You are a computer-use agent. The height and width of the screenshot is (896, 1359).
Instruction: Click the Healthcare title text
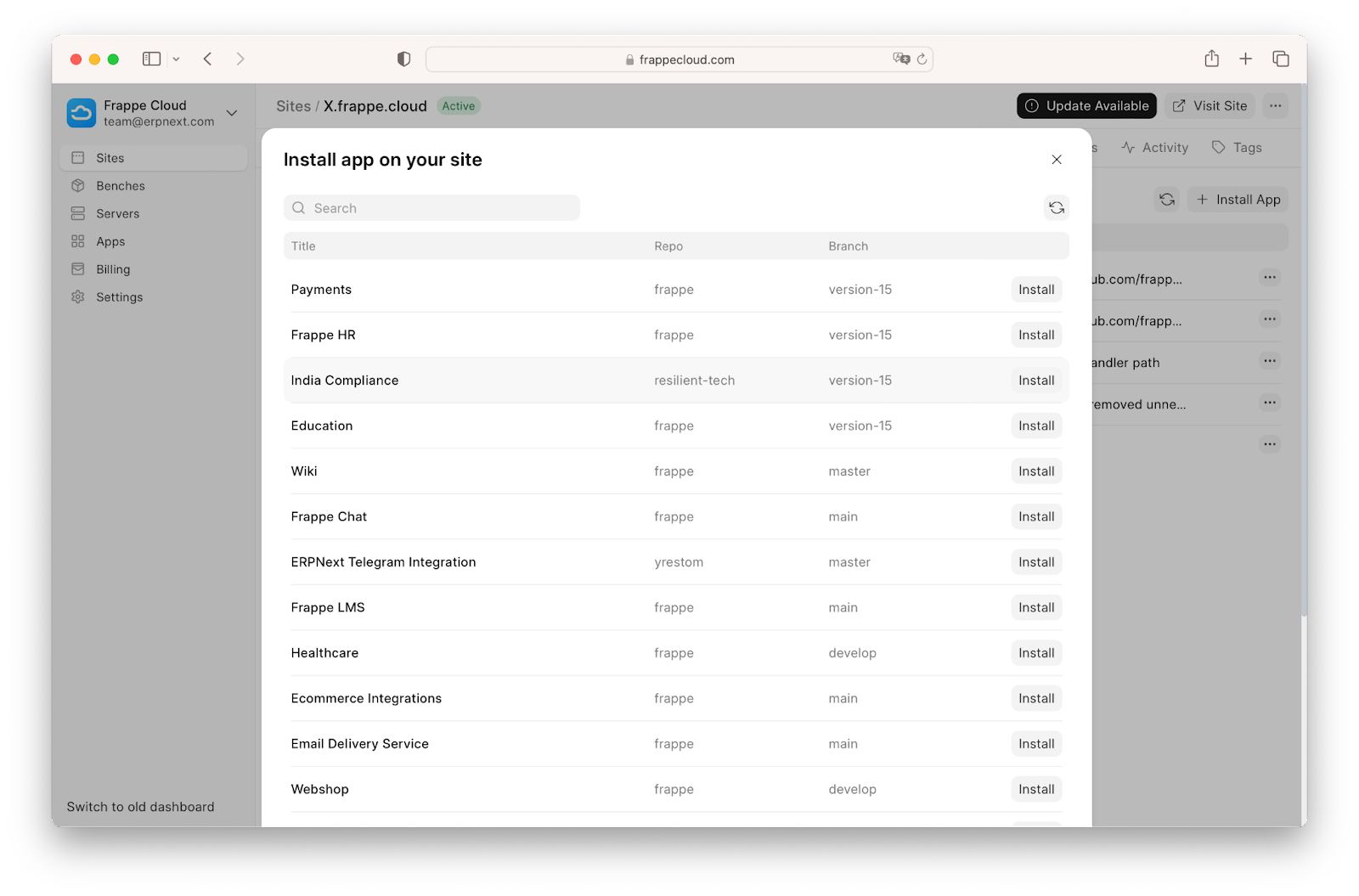[324, 653]
